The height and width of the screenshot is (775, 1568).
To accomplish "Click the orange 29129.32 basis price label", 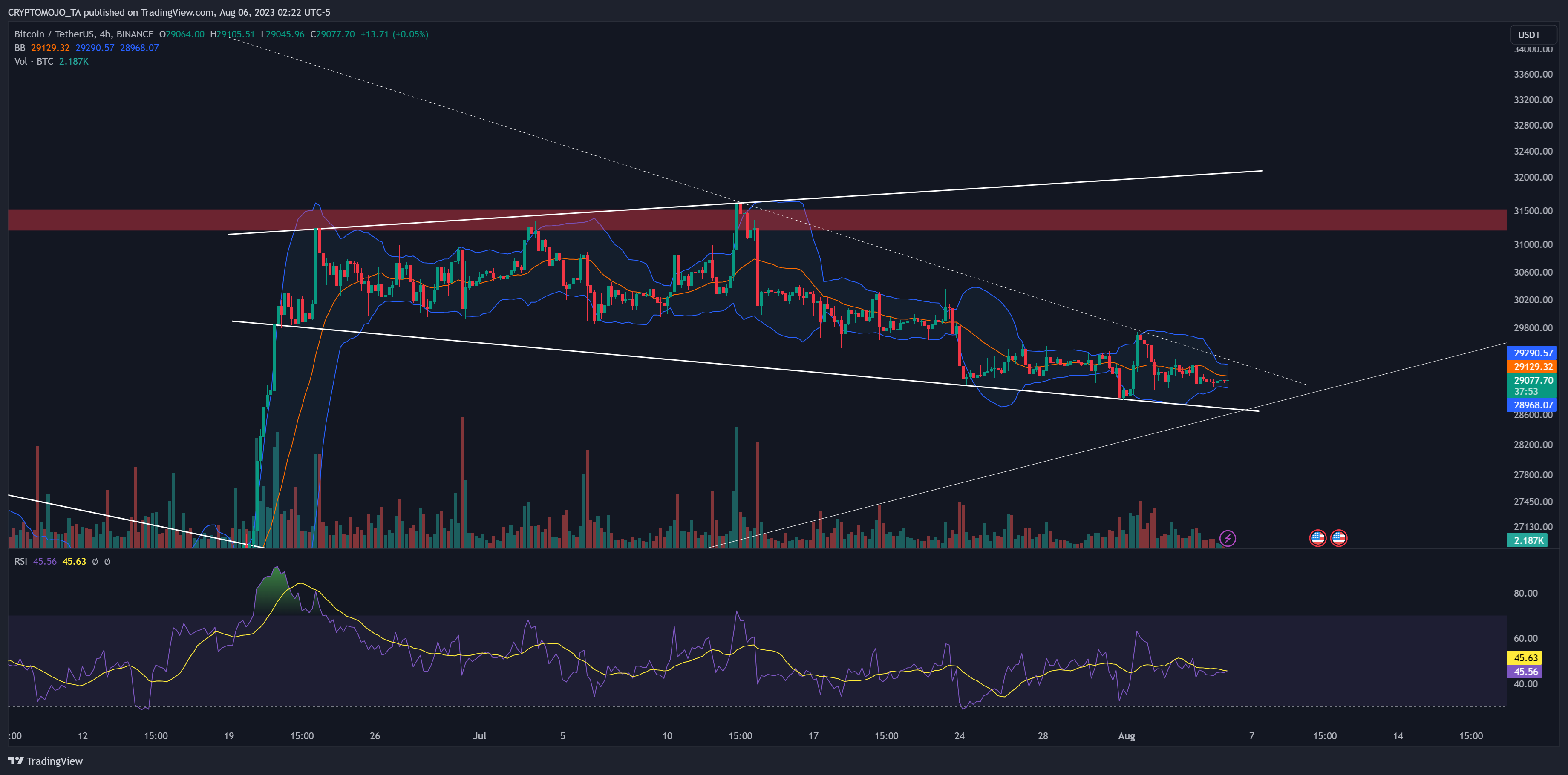I will point(1533,367).
